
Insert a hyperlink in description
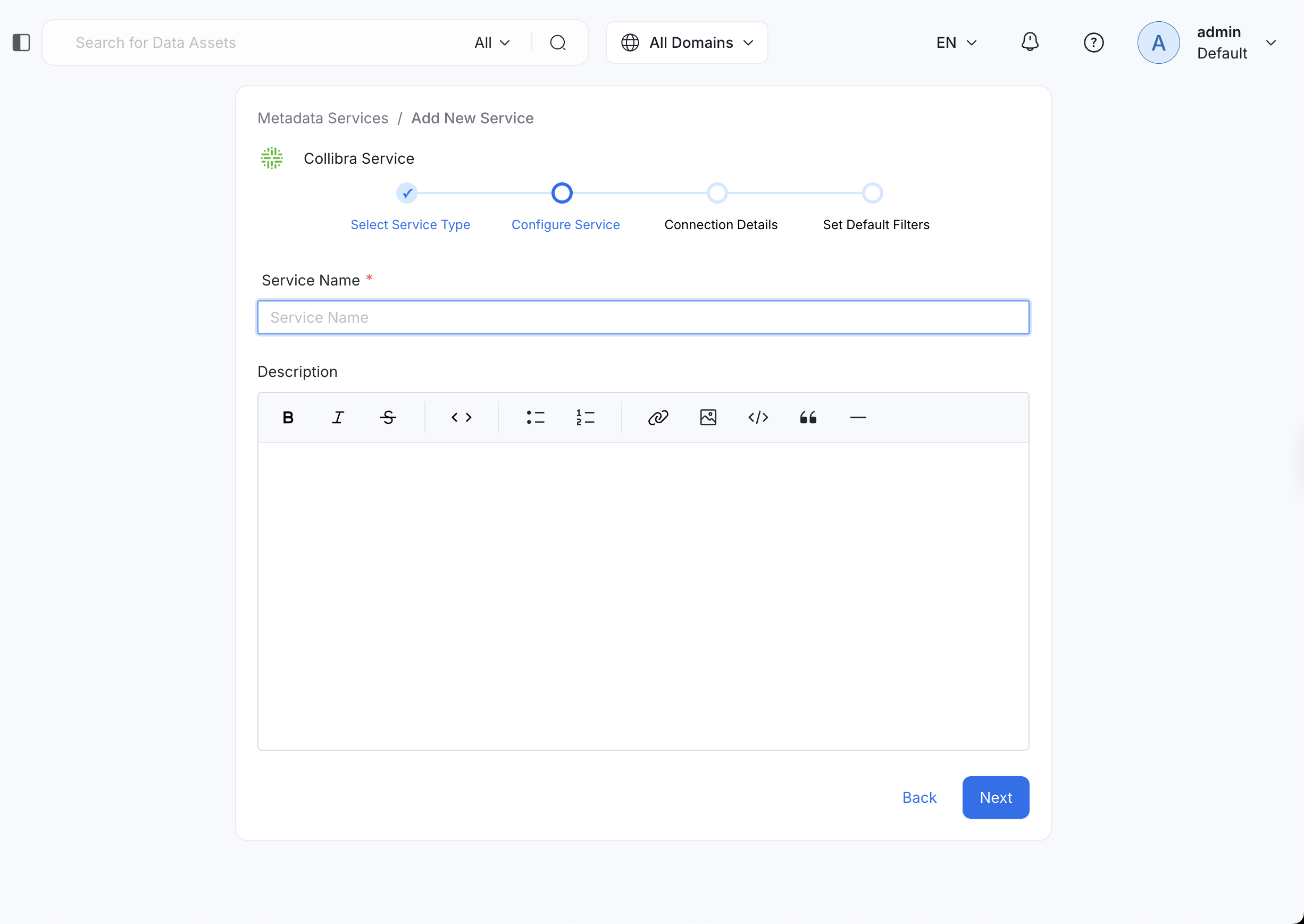pyautogui.click(x=658, y=418)
